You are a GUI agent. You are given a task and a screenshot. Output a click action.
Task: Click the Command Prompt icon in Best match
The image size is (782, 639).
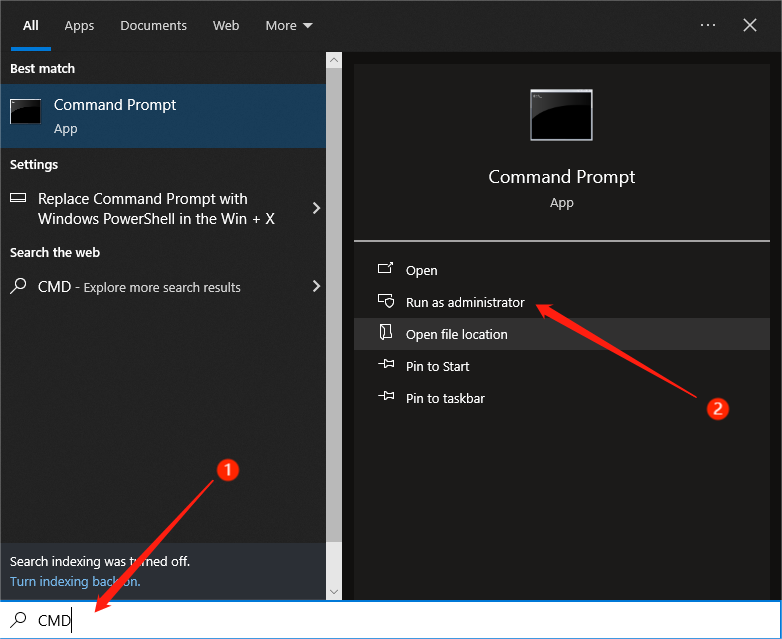tap(25, 111)
